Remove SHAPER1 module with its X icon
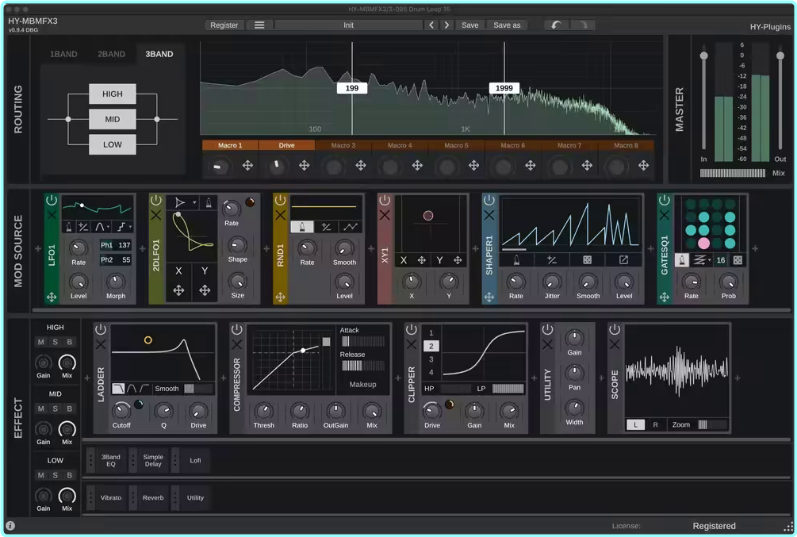Viewport: 797px width, 537px height. (x=489, y=215)
